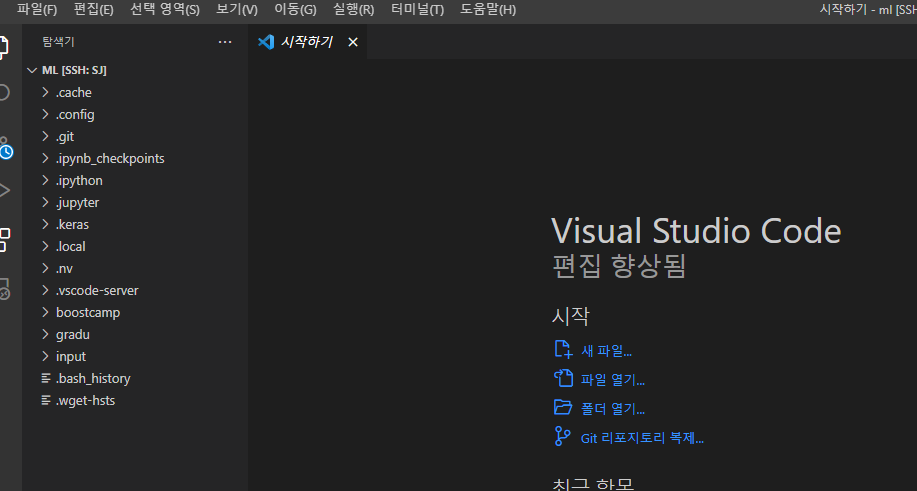The width and height of the screenshot is (917, 491).
Task: Open Source Control view with pending badge
Action: pos(5,147)
